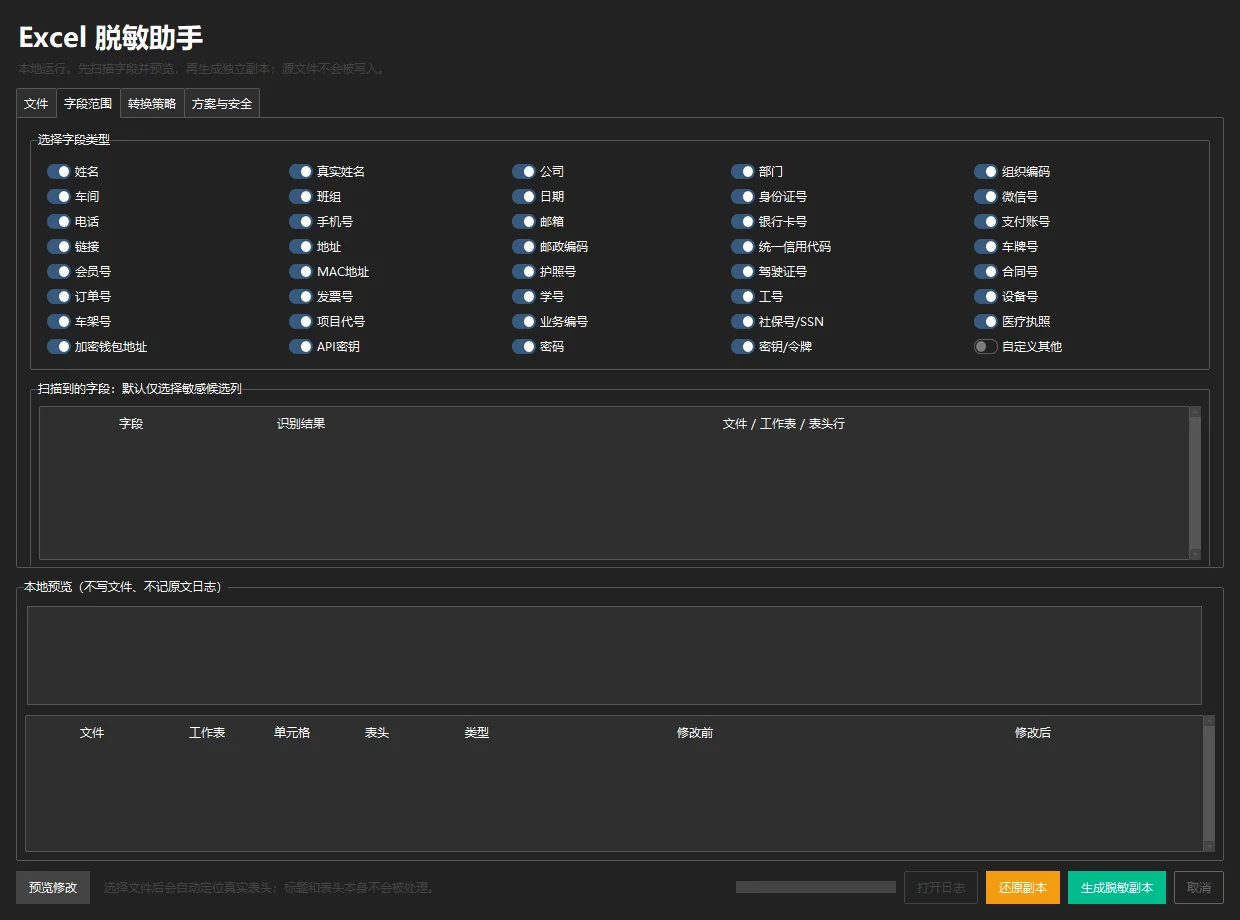Enable the 自定义其他 toggle
Screen dimensions: 1240x920
coord(986,347)
